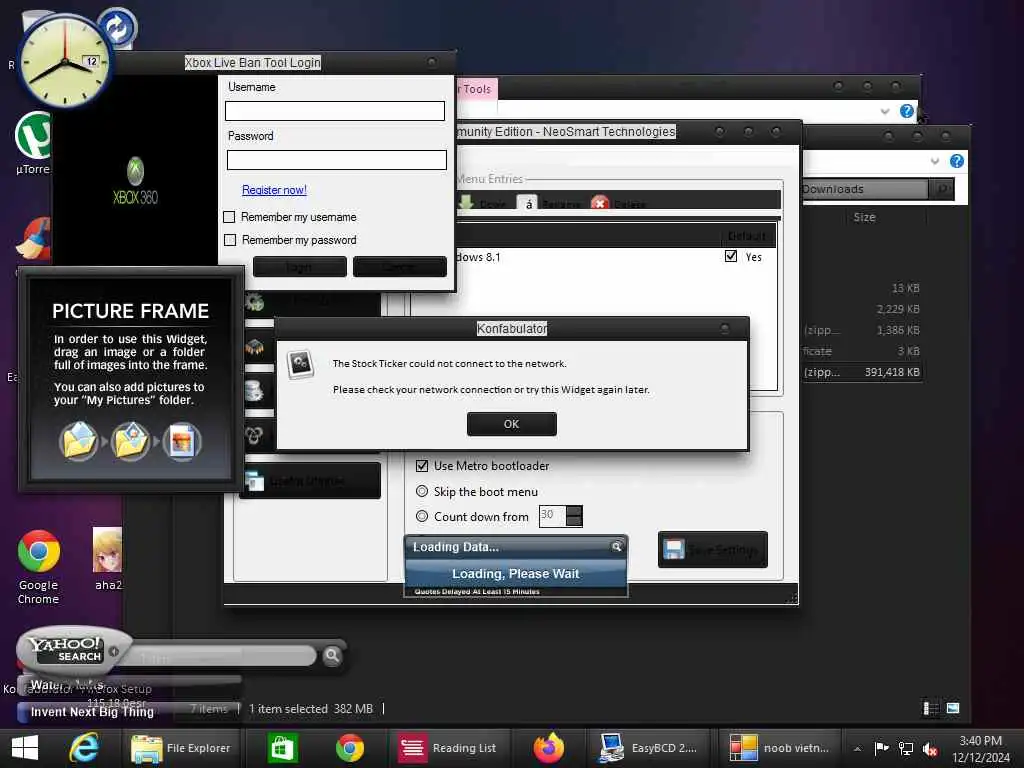Screen dimensions: 1024x768
Task: Click the Rename icon in EasyBCD toolbar
Action: click(x=528, y=203)
